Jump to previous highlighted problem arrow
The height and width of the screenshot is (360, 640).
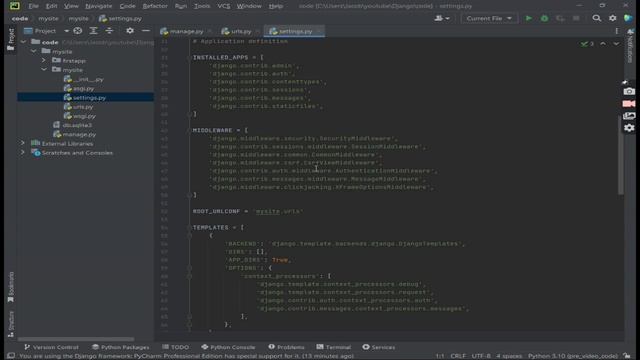[x=603, y=44]
